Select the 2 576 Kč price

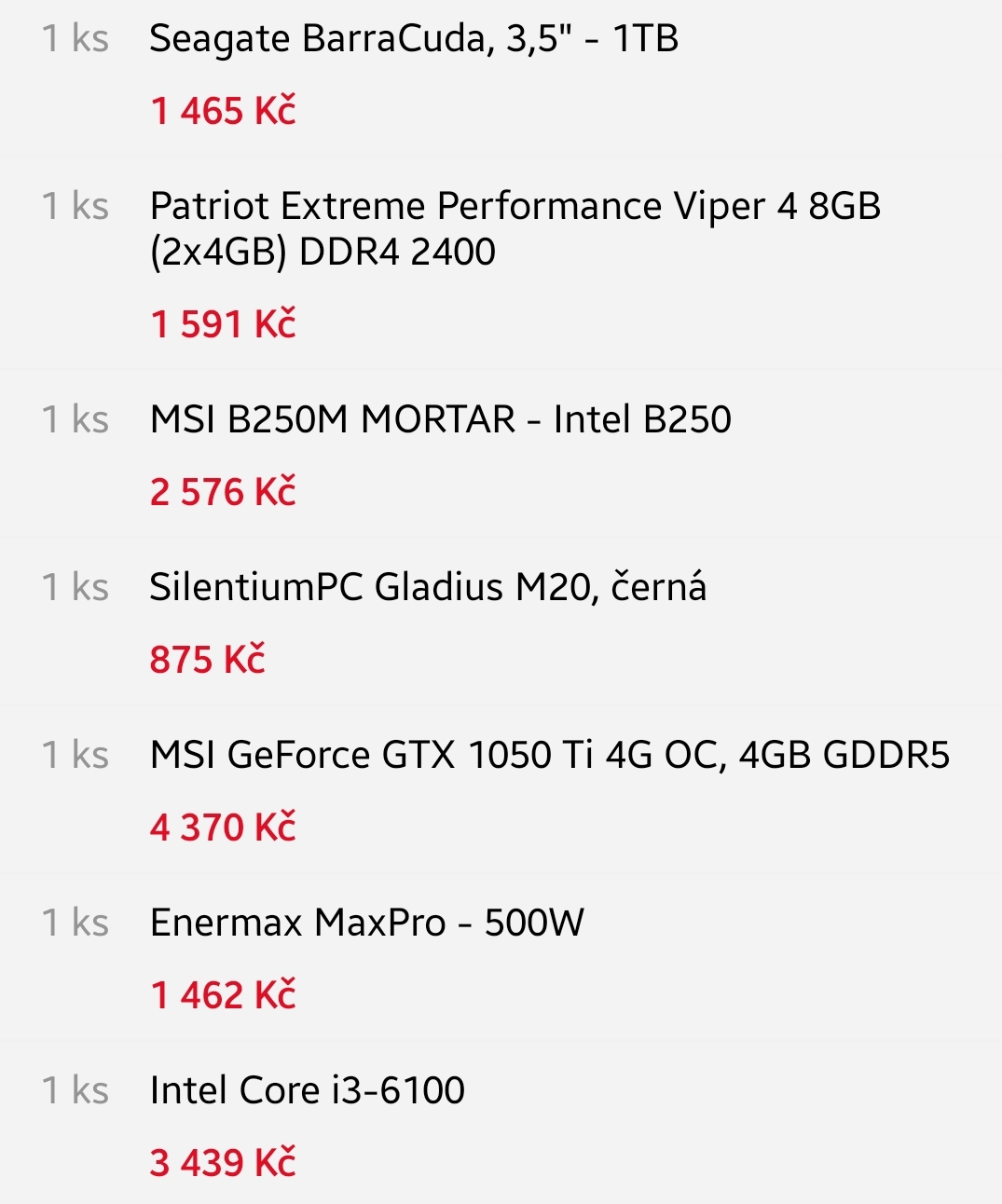click(x=223, y=493)
